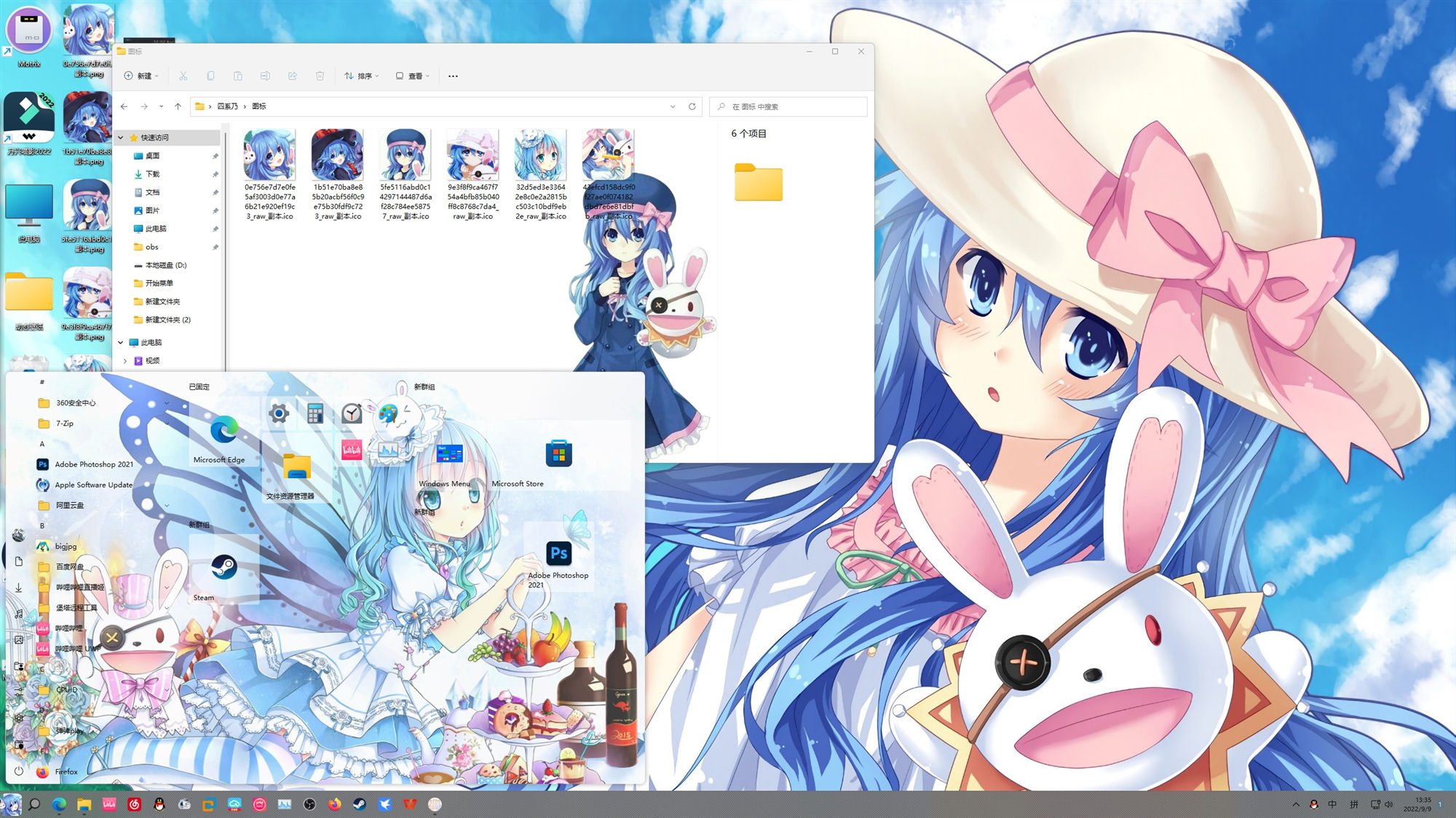Screen dimensions: 1456x818
Task: Open the 排序 sort dropdown
Action: pos(362,76)
